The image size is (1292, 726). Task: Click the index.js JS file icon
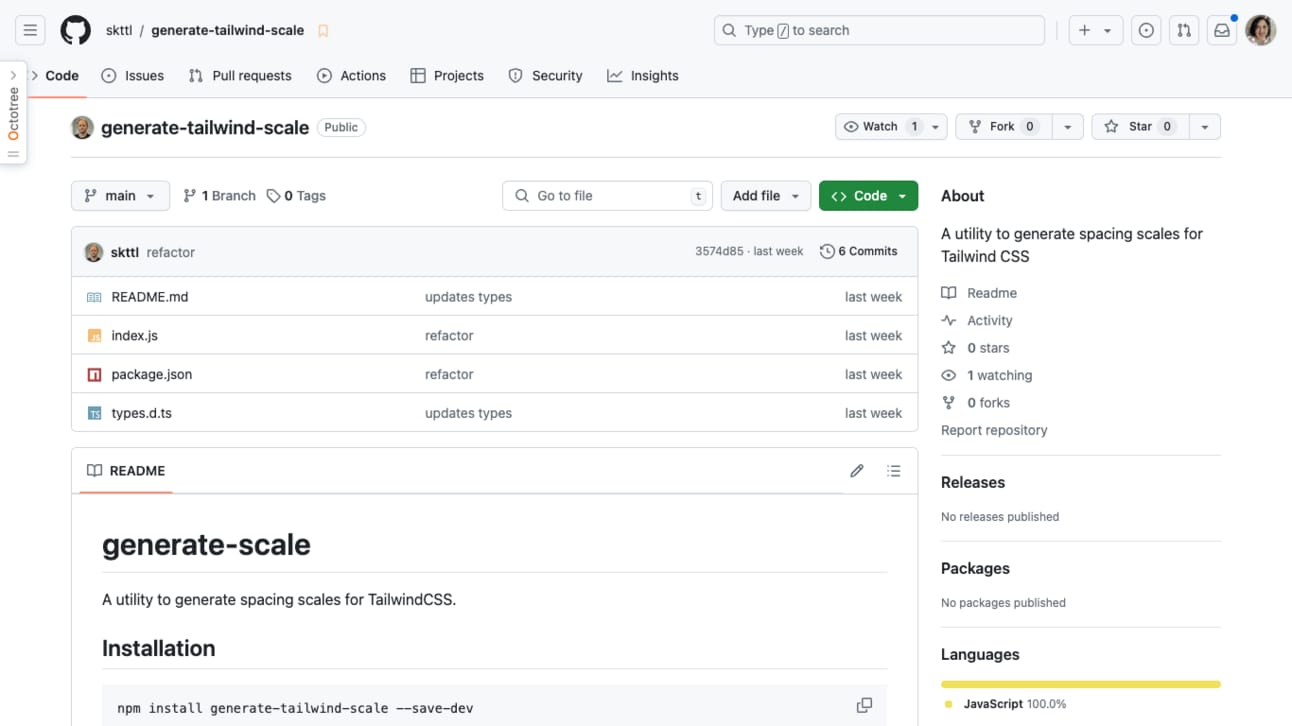pyautogui.click(x=94, y=336)
